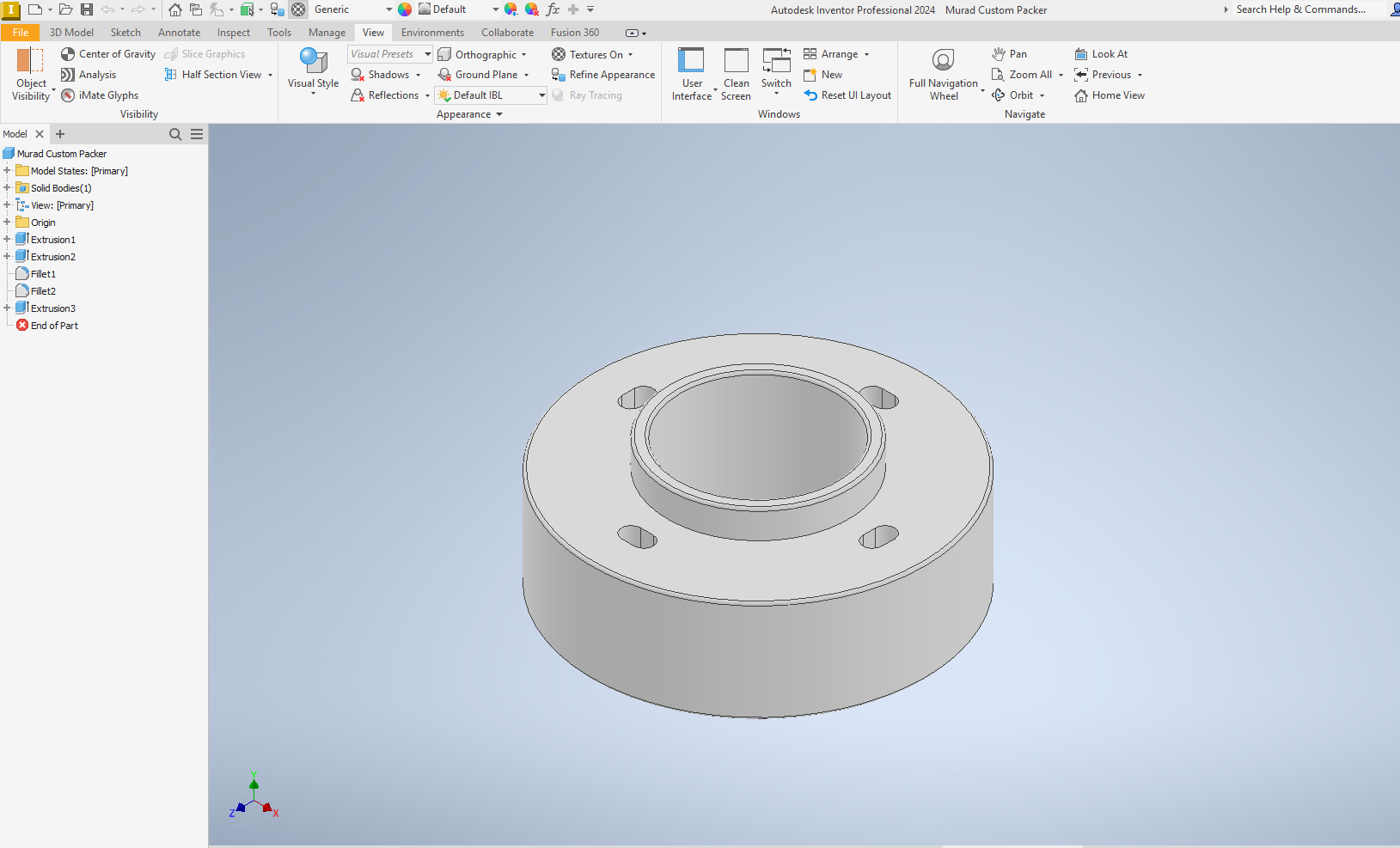
Task: Click the Open file icon
Action: [x=65, y=9]
